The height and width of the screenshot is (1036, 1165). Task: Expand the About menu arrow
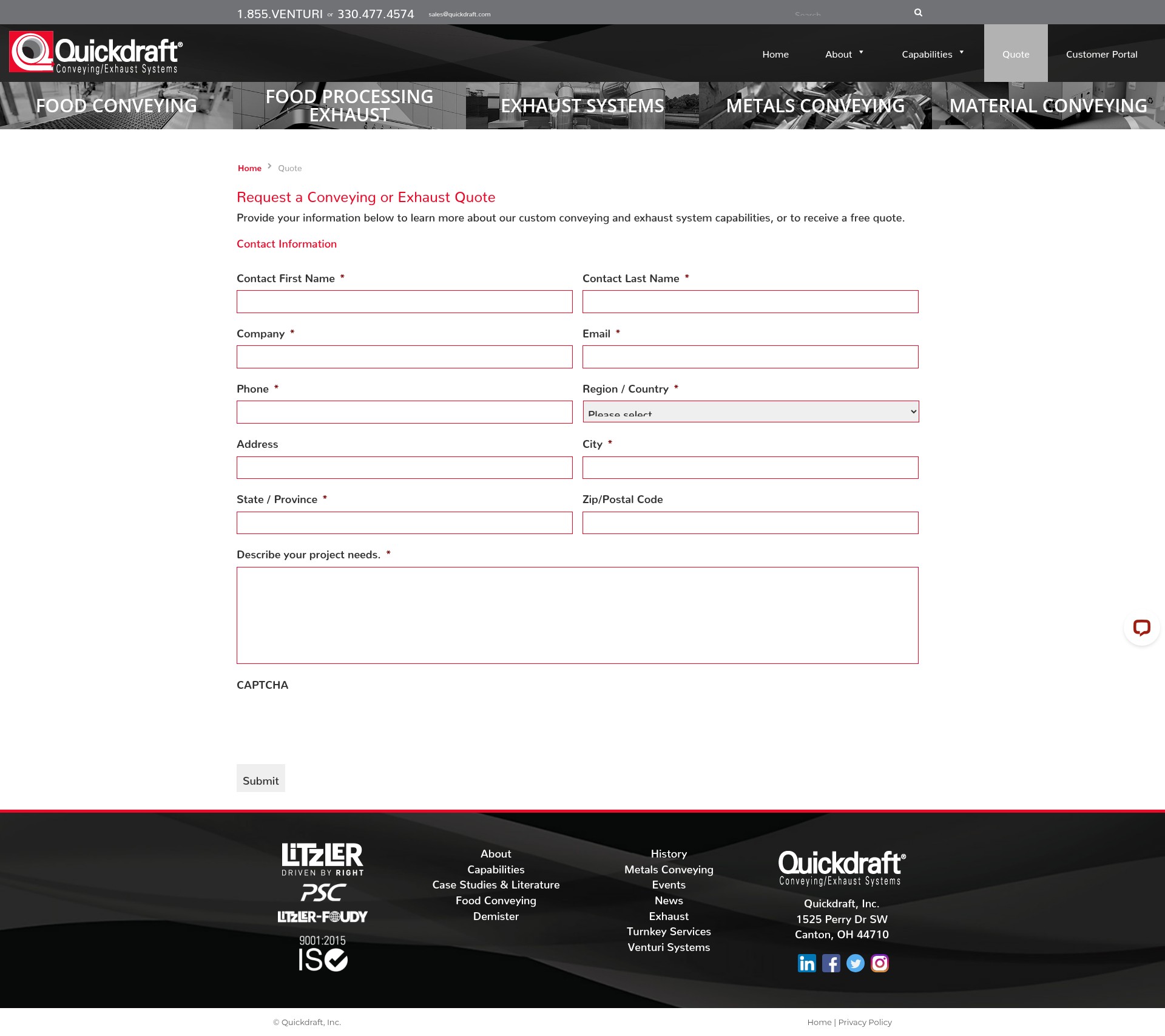(861, 52)
